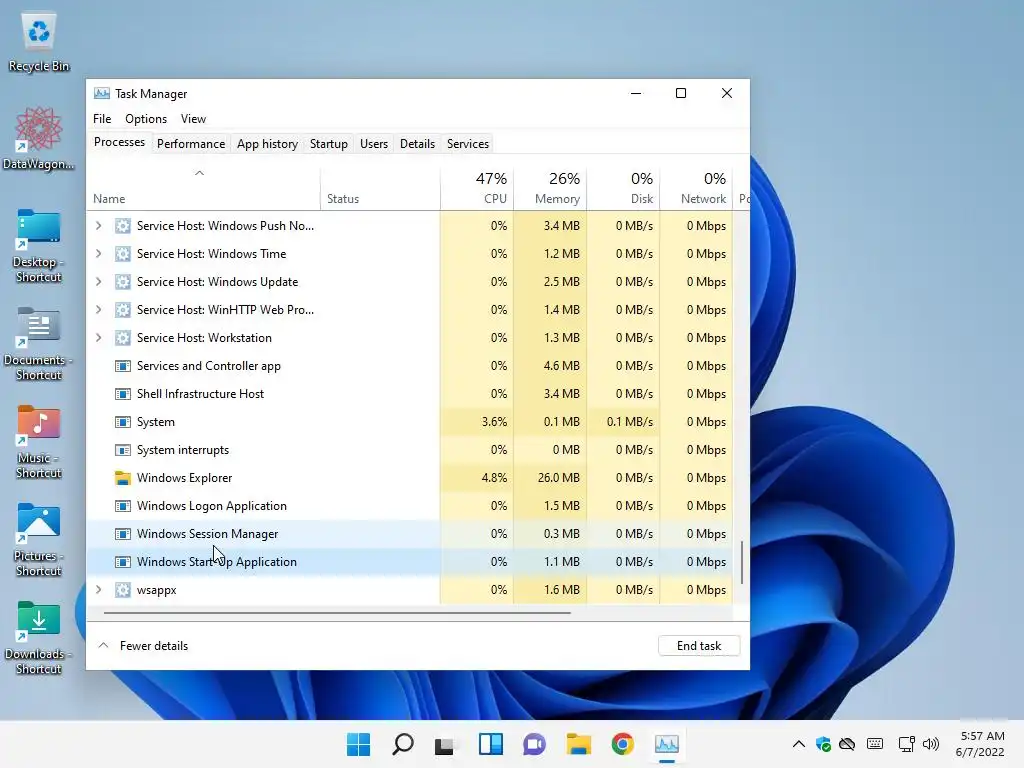Sort by the Name column header
Image resolution: width=1024 pixels, height=768 pixels.
[203, 188]
